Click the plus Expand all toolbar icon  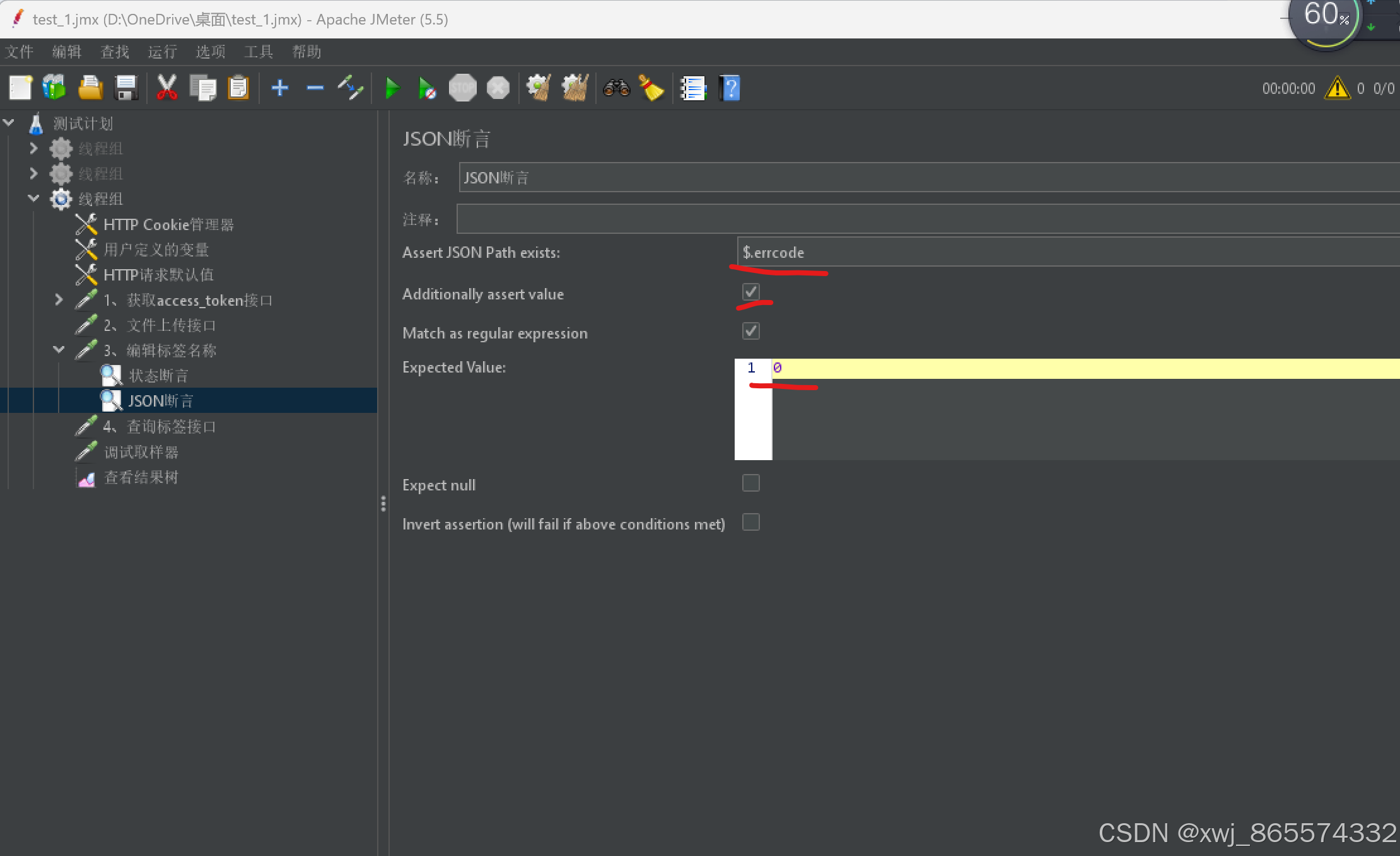click(279, 88)
